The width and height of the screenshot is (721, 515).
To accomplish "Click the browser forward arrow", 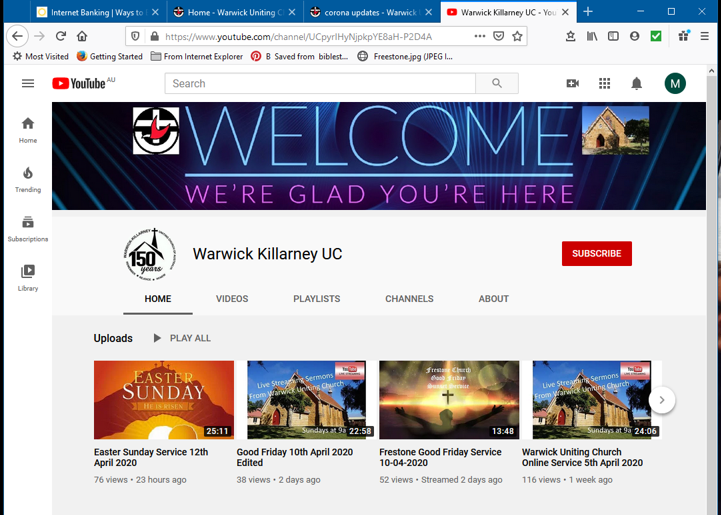I will tap(40, 36).
